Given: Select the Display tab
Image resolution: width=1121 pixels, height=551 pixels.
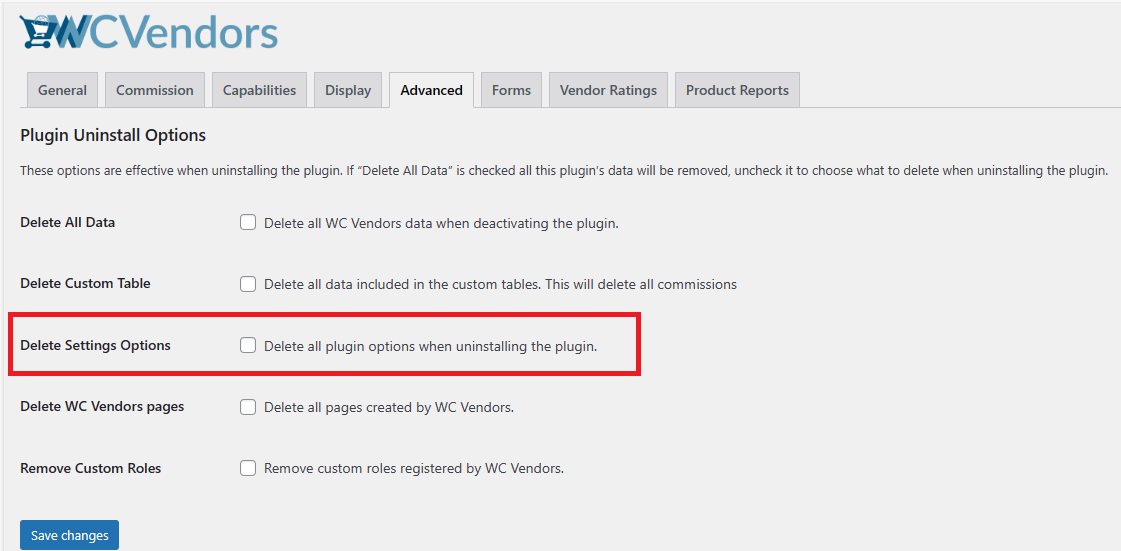Looking at the screenshot, I should 348,90.
